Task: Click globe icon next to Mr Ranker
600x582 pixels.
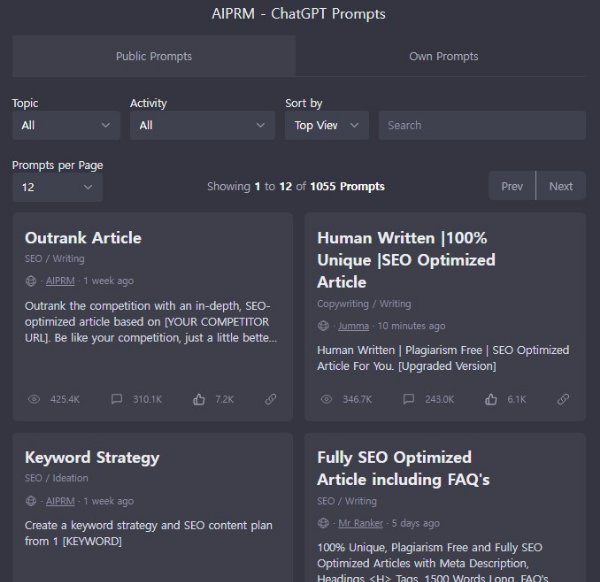Action: coord(323,523)
